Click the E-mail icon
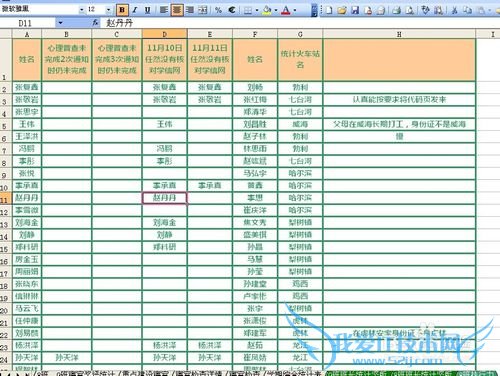 click(381, 10)
